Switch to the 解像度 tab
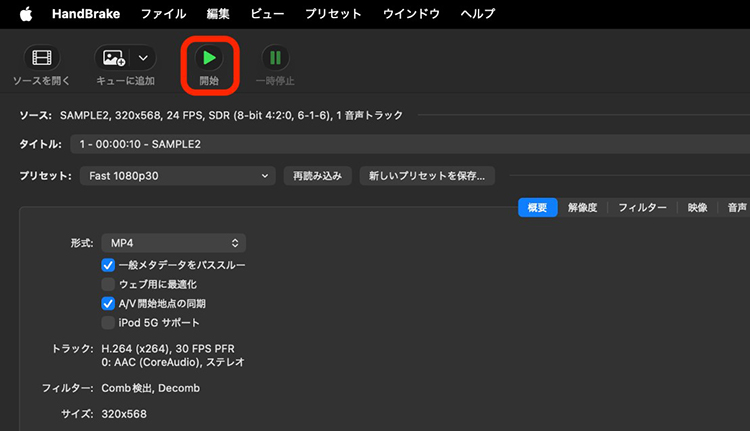The image size is (750, 431). coord(583,208)
